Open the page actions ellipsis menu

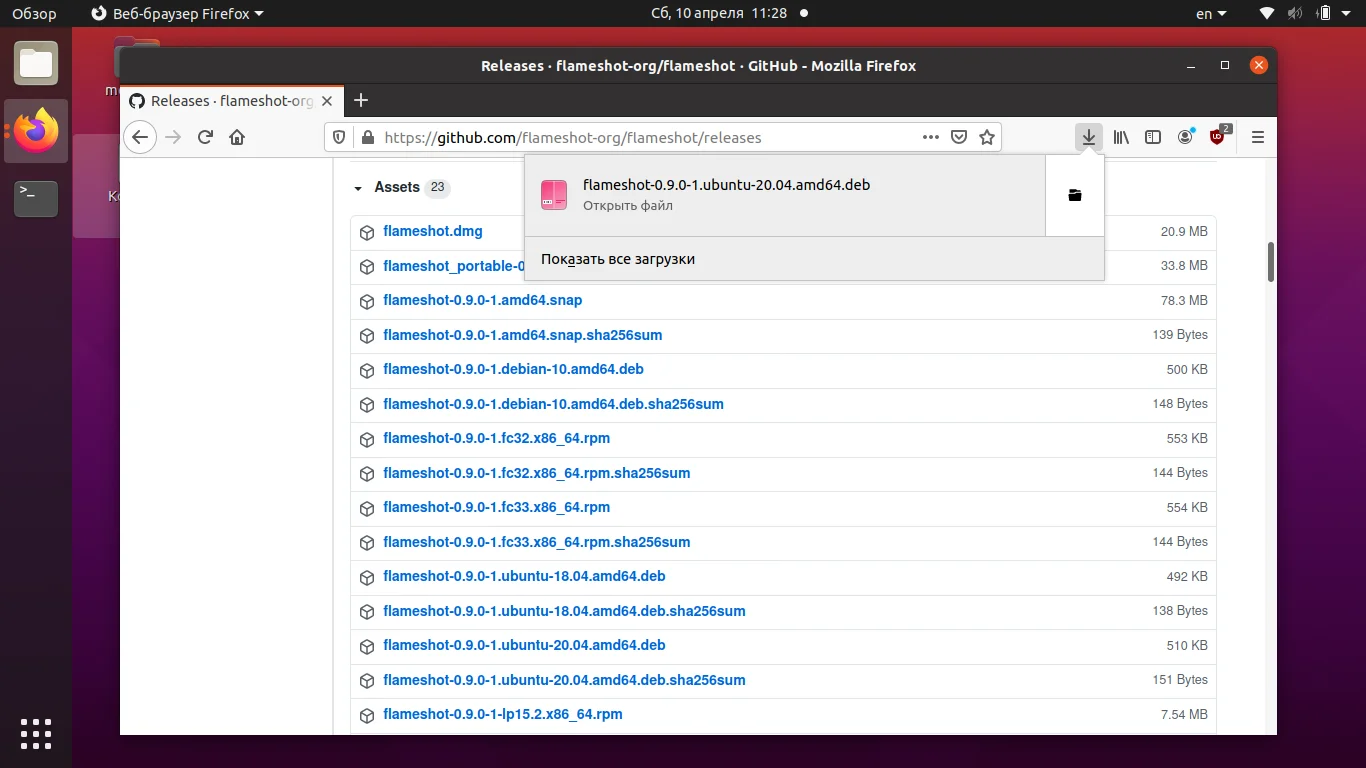pyautogui.click(x=930, y=137)
